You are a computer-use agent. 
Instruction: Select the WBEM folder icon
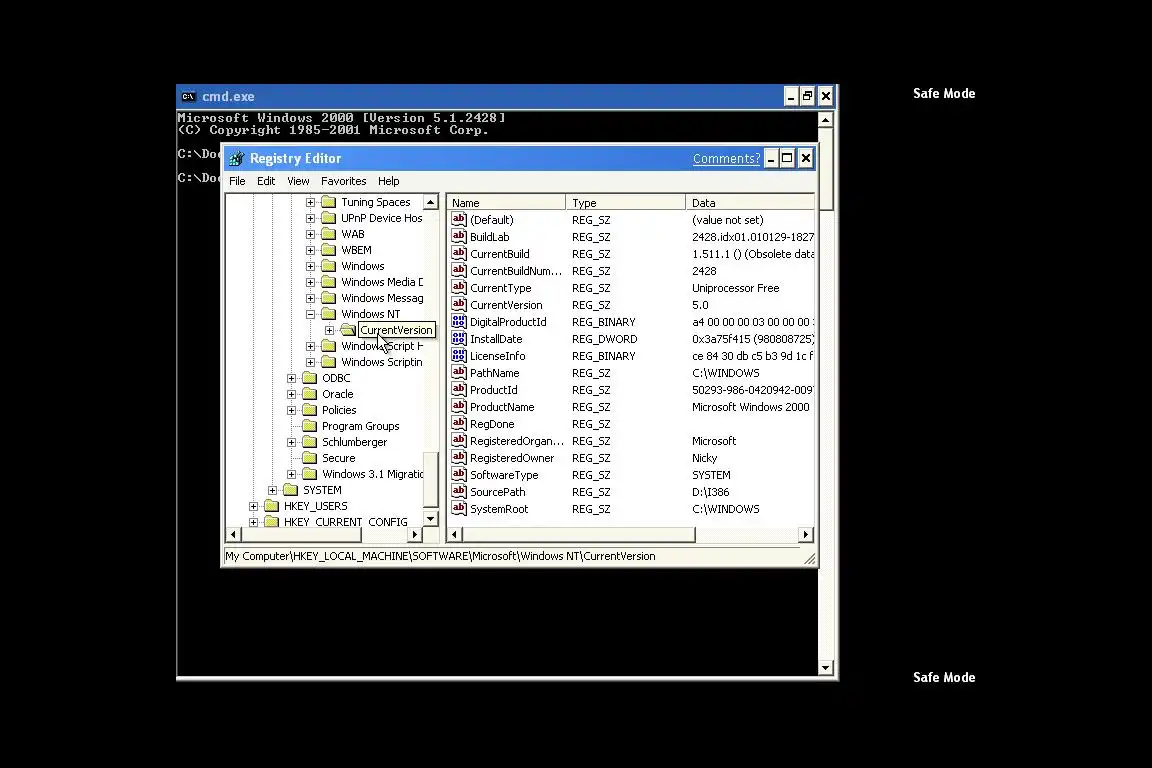click(x=328, y=251)
